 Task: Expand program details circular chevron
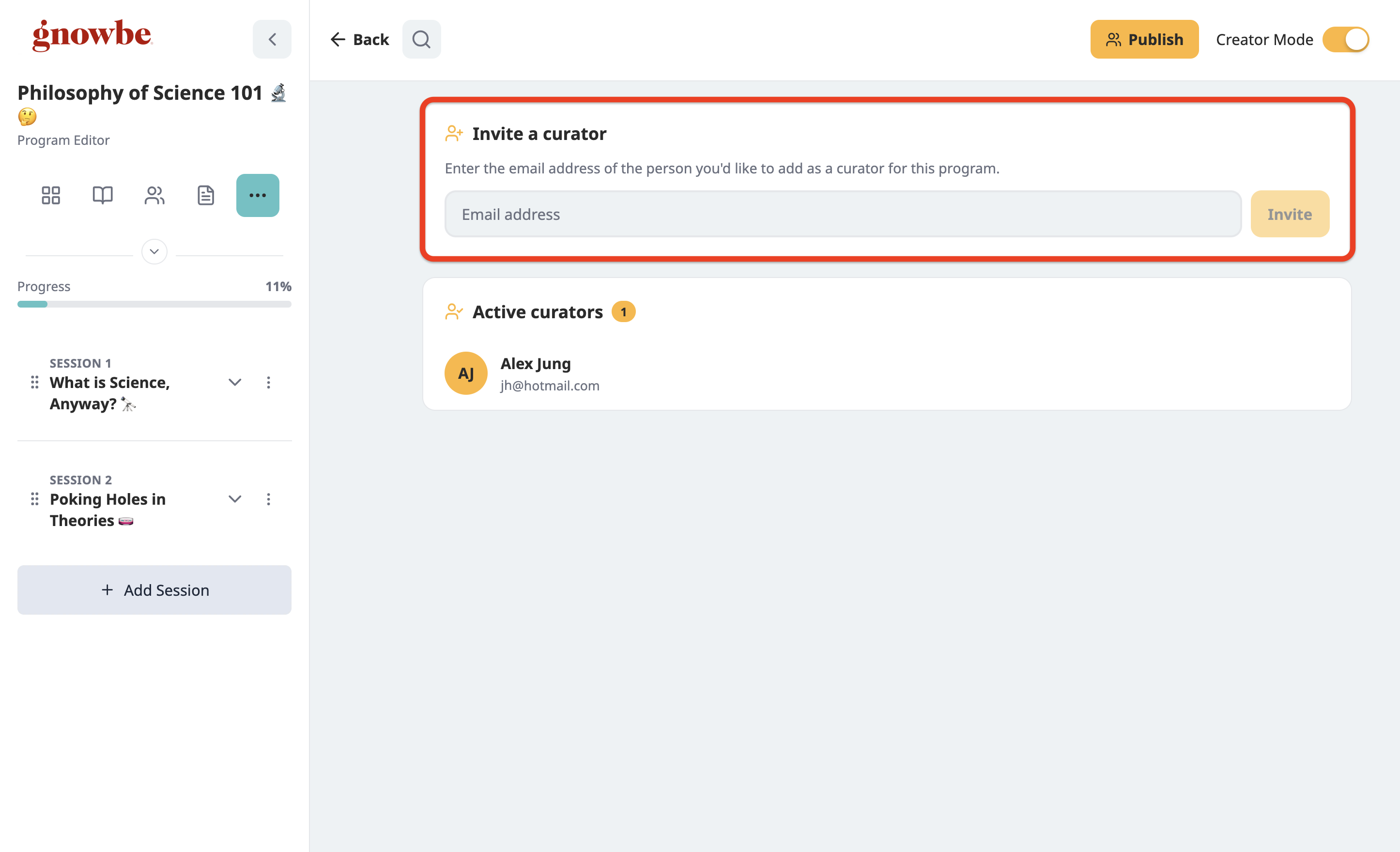pos(154,252)
